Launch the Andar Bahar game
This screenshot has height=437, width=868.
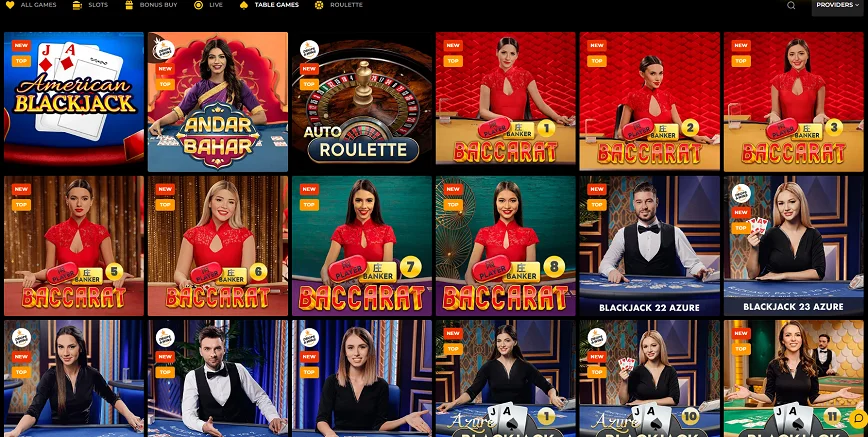point(218,102)
